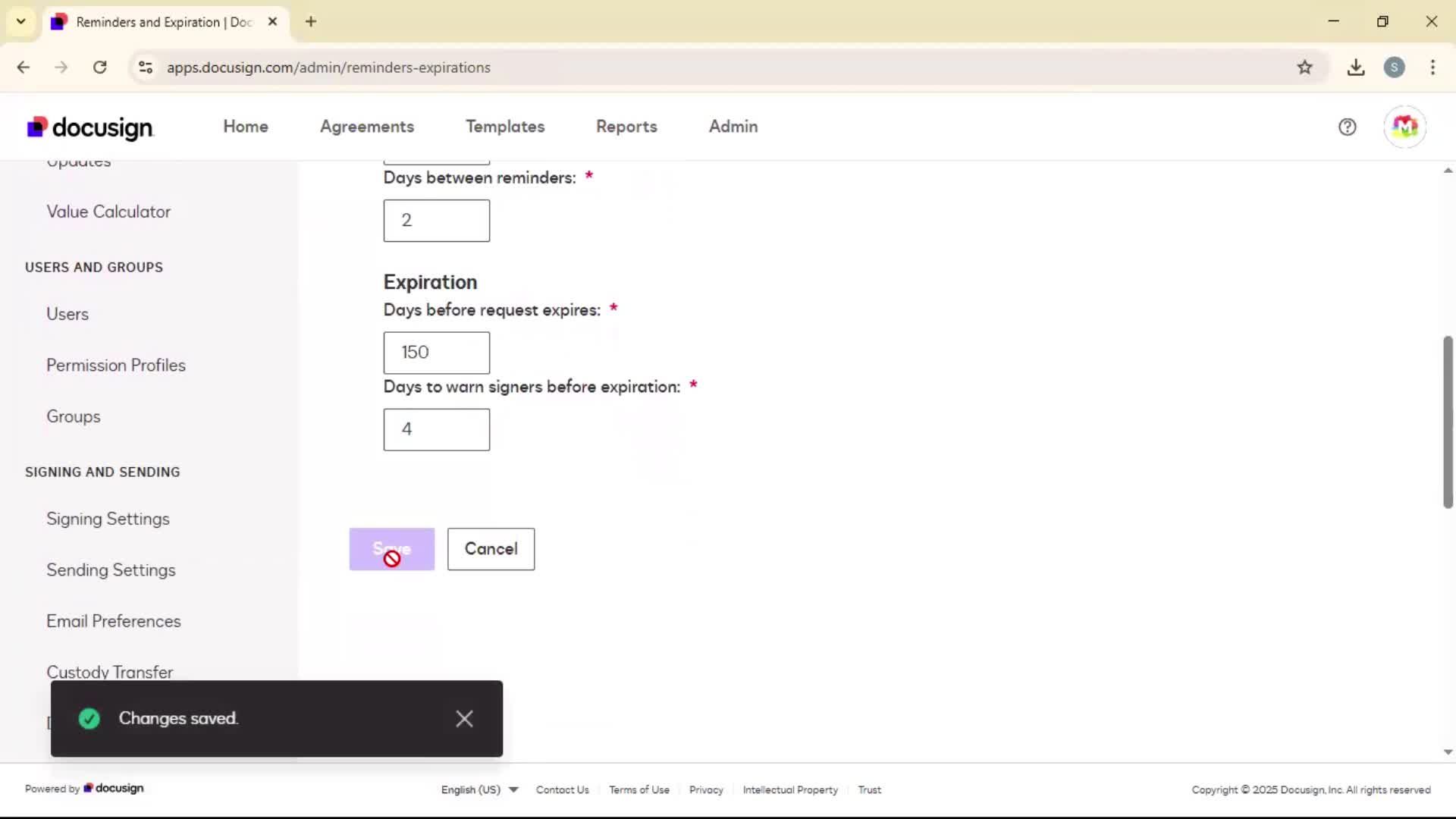Click the Days before request expires field
1456x819 pixels.
pyautogui.click(x=437, y=353)
